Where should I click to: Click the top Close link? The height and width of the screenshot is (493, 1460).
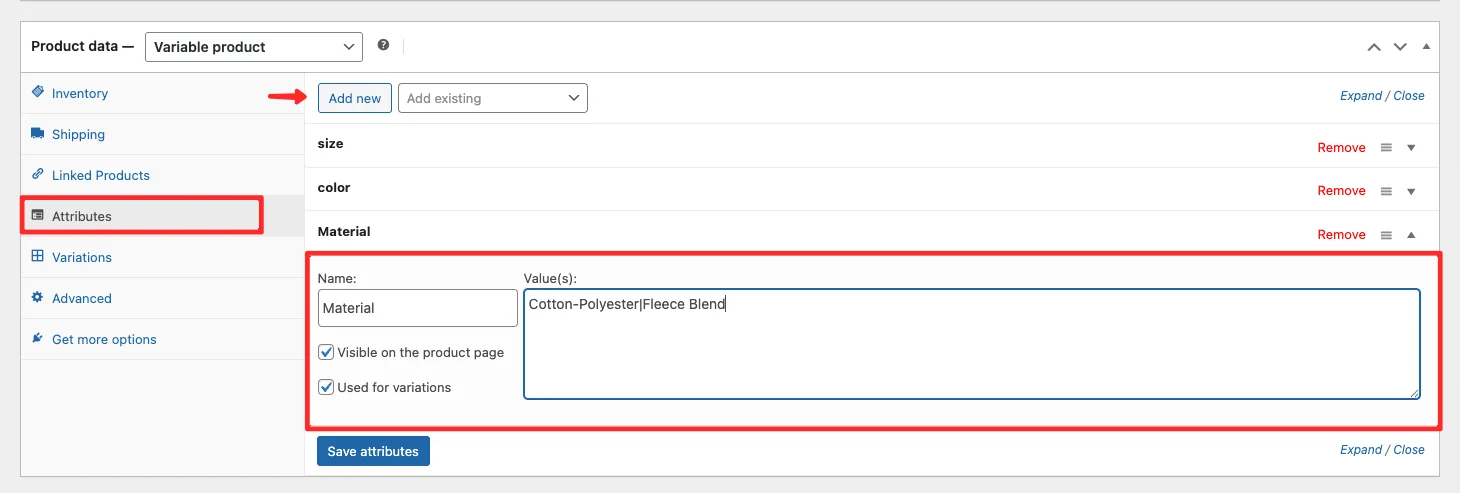coord(1409,96)
